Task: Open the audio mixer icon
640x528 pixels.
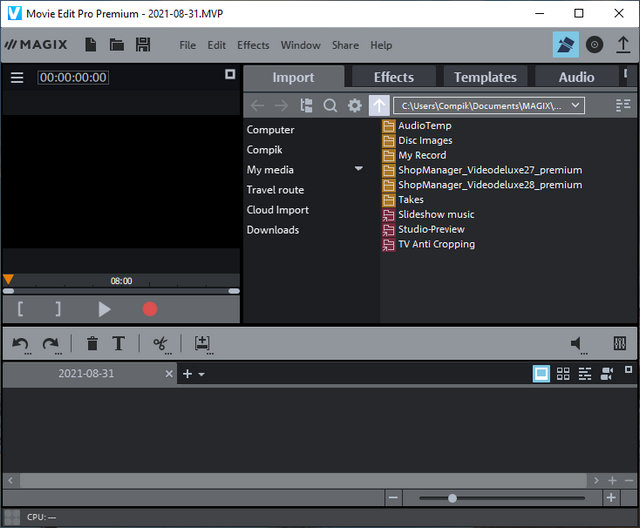Action: [x=620, y=344]
